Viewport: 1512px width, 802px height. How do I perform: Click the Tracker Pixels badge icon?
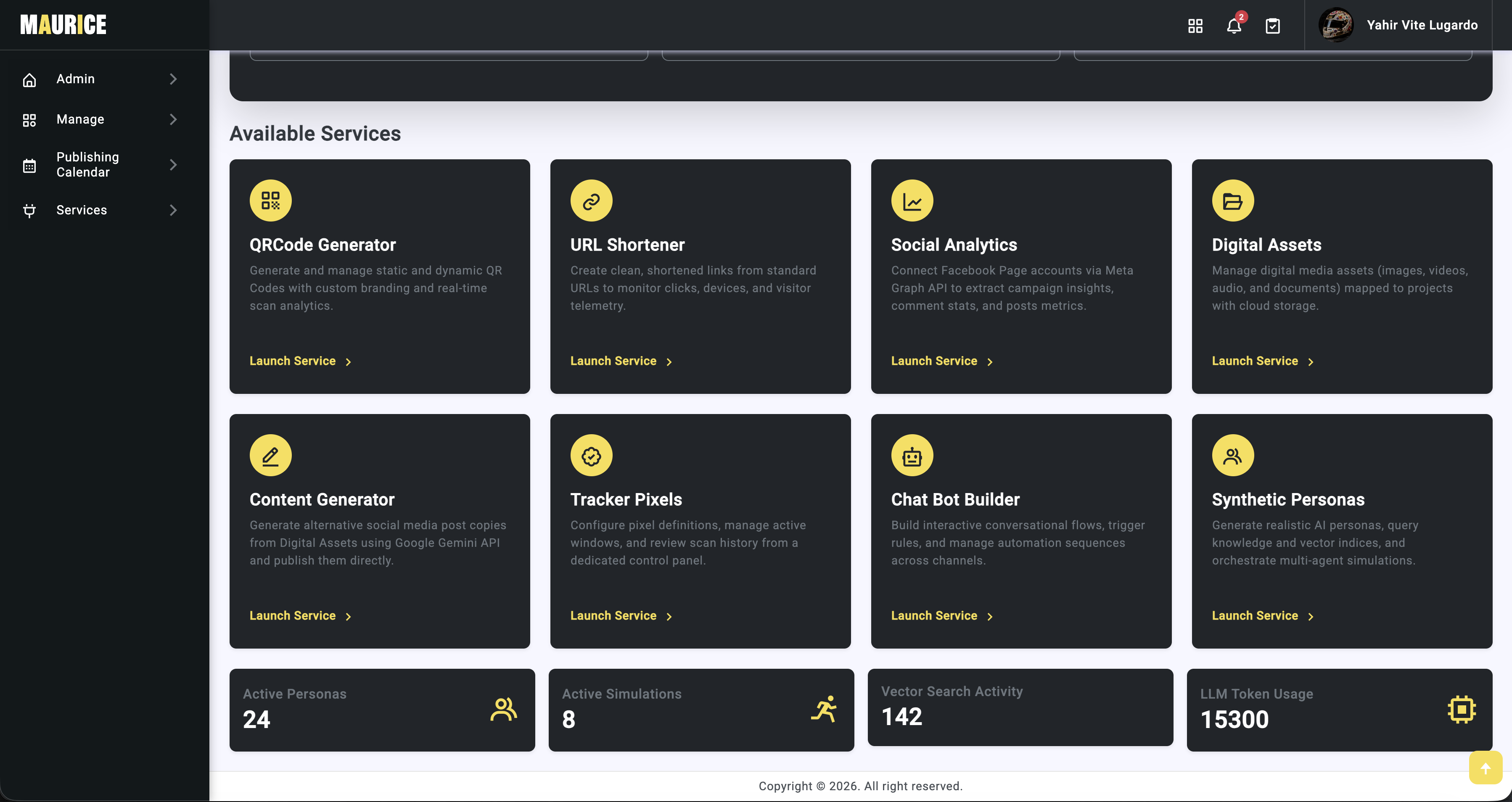point(591,455)
